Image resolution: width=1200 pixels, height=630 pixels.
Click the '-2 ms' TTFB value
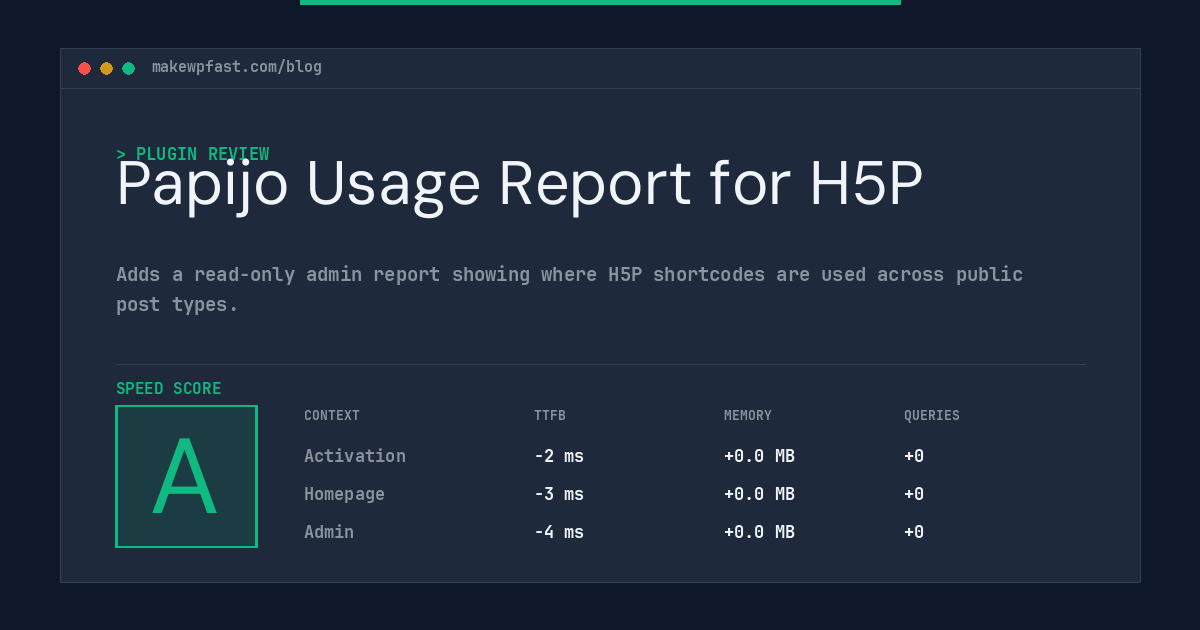pos(559,456)
